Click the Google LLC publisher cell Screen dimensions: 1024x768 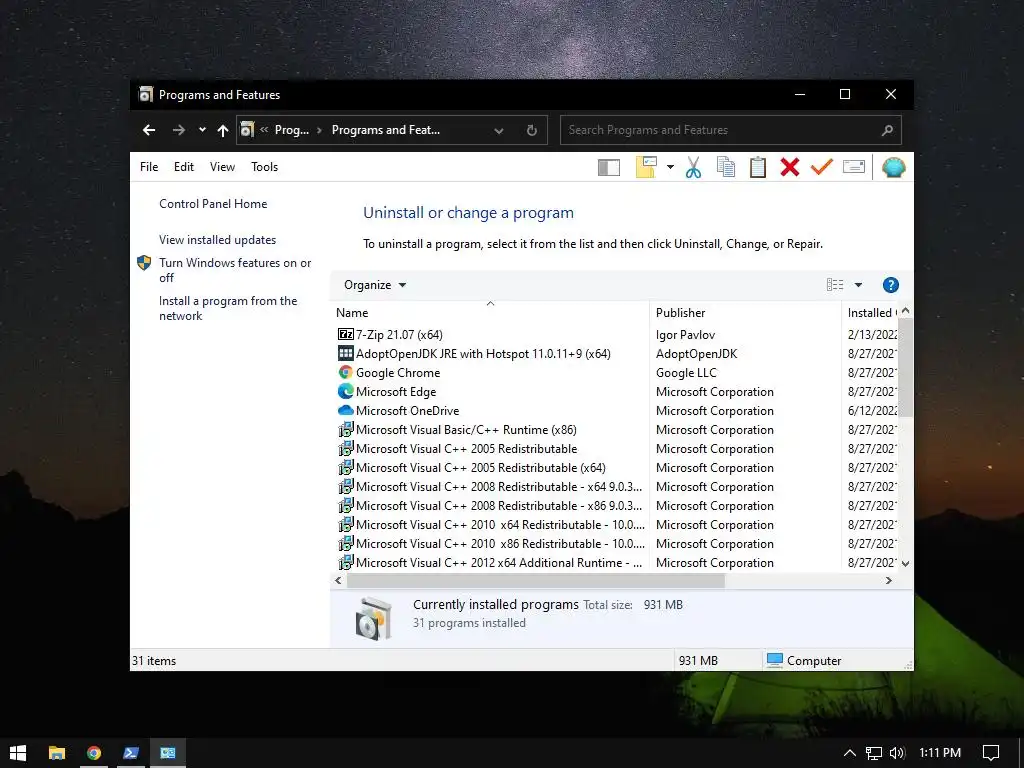[x=686, y=372]
